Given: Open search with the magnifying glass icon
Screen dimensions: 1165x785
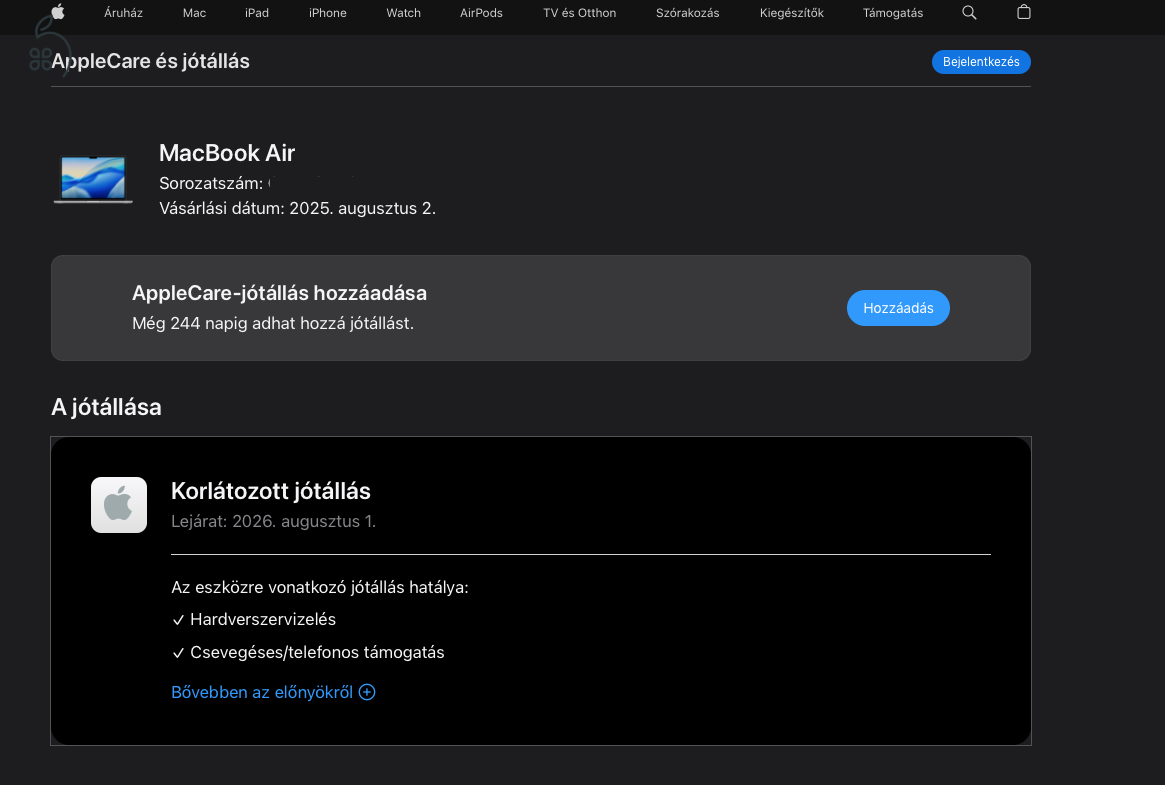Looking at the screenshot, I should click(968, 13).
